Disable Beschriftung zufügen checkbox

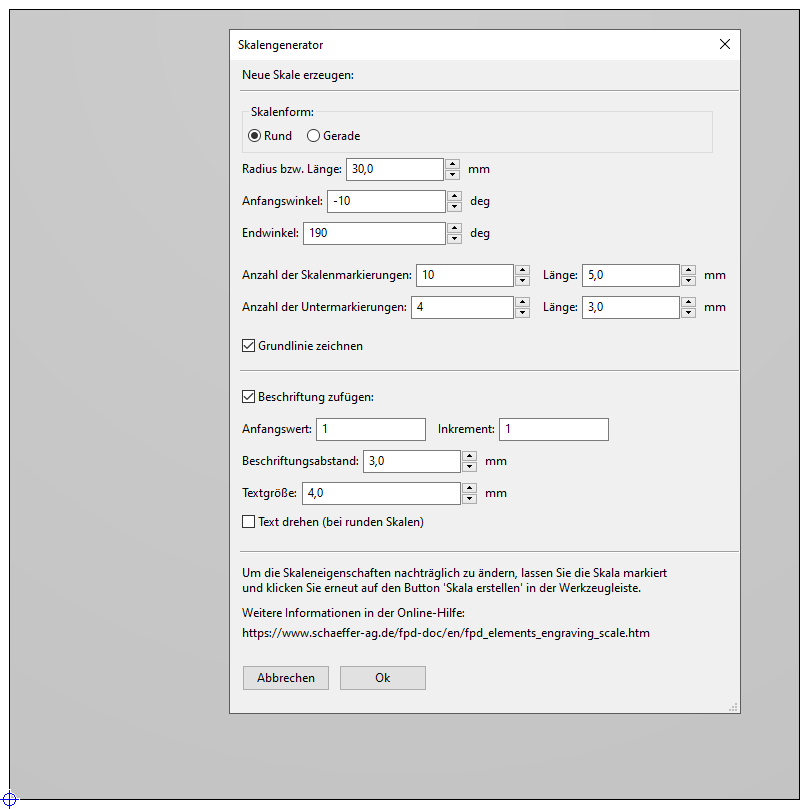[249, 397]
